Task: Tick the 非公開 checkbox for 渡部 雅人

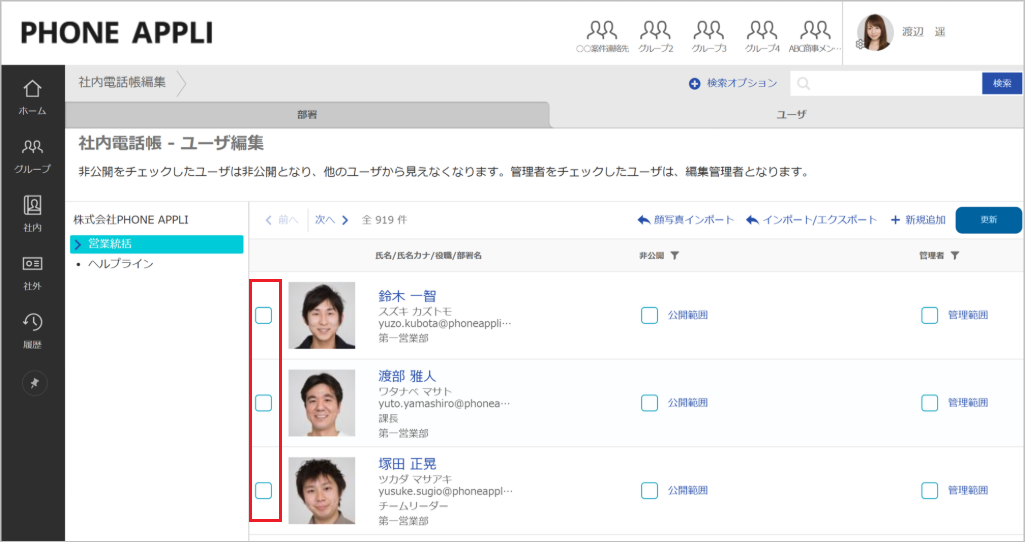Action: 649,403
